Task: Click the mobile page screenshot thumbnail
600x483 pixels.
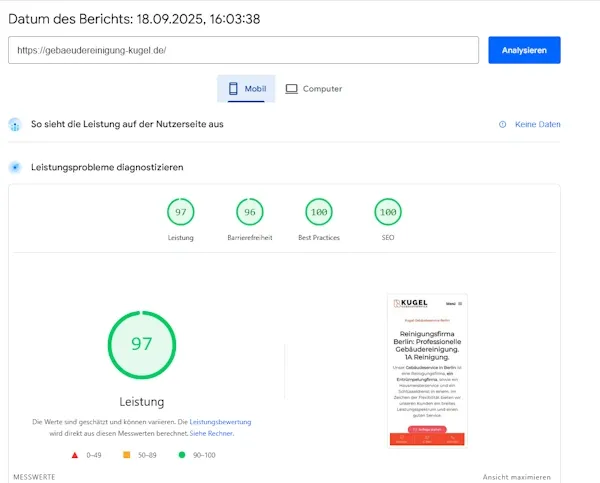Action: (x=427, y=370)
